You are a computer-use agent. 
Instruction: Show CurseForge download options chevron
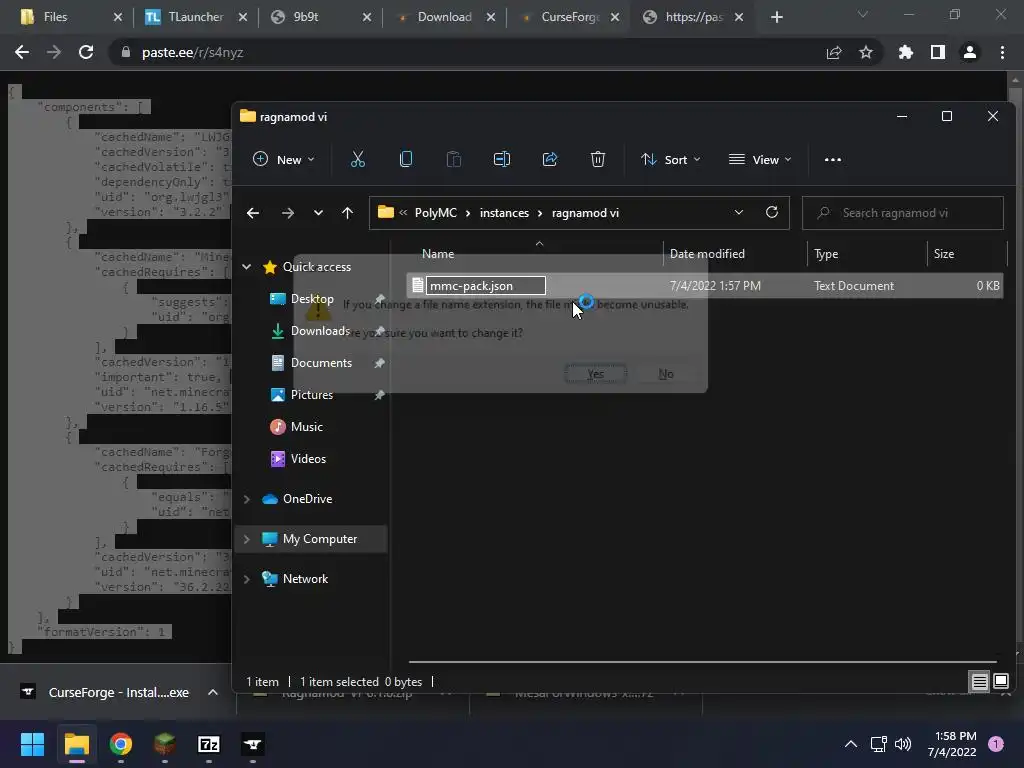click(x=213, y=692)
